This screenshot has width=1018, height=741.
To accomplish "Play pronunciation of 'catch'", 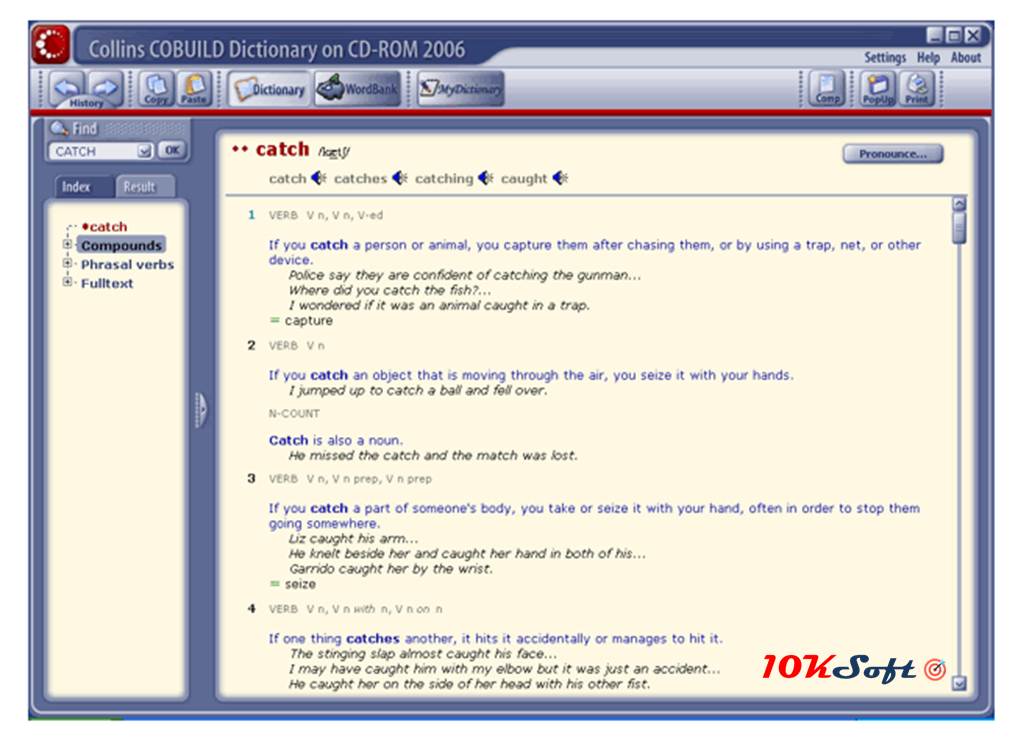I will click(x=318, y=178).
